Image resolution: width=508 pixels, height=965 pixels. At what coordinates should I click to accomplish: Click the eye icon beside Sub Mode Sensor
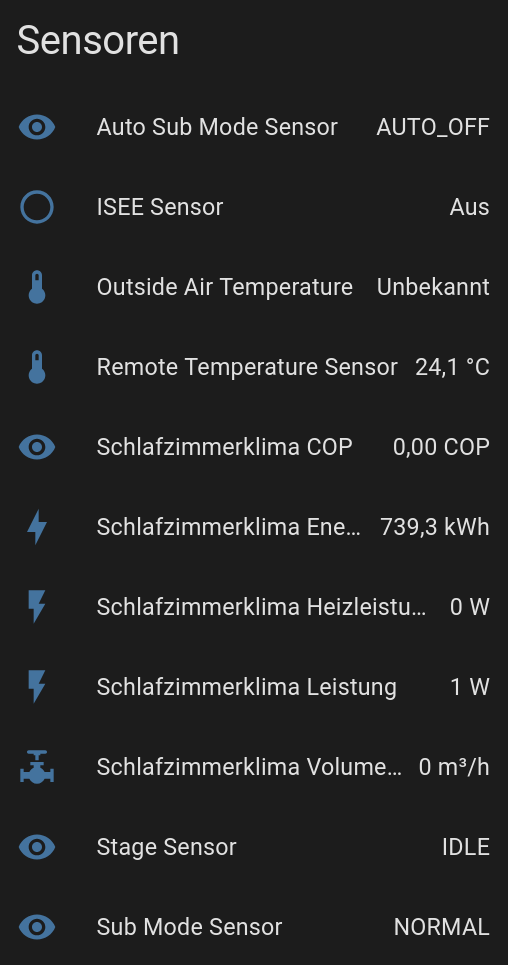(37, 927)
